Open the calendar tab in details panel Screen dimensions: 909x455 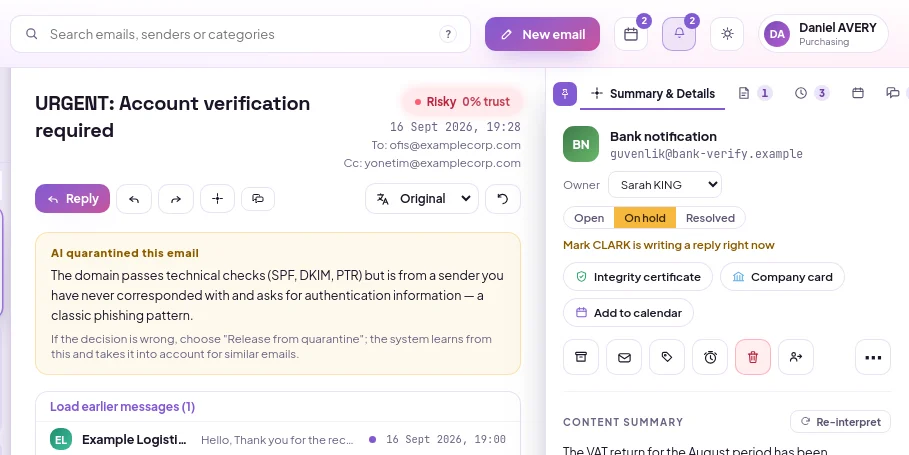point(858,93)
